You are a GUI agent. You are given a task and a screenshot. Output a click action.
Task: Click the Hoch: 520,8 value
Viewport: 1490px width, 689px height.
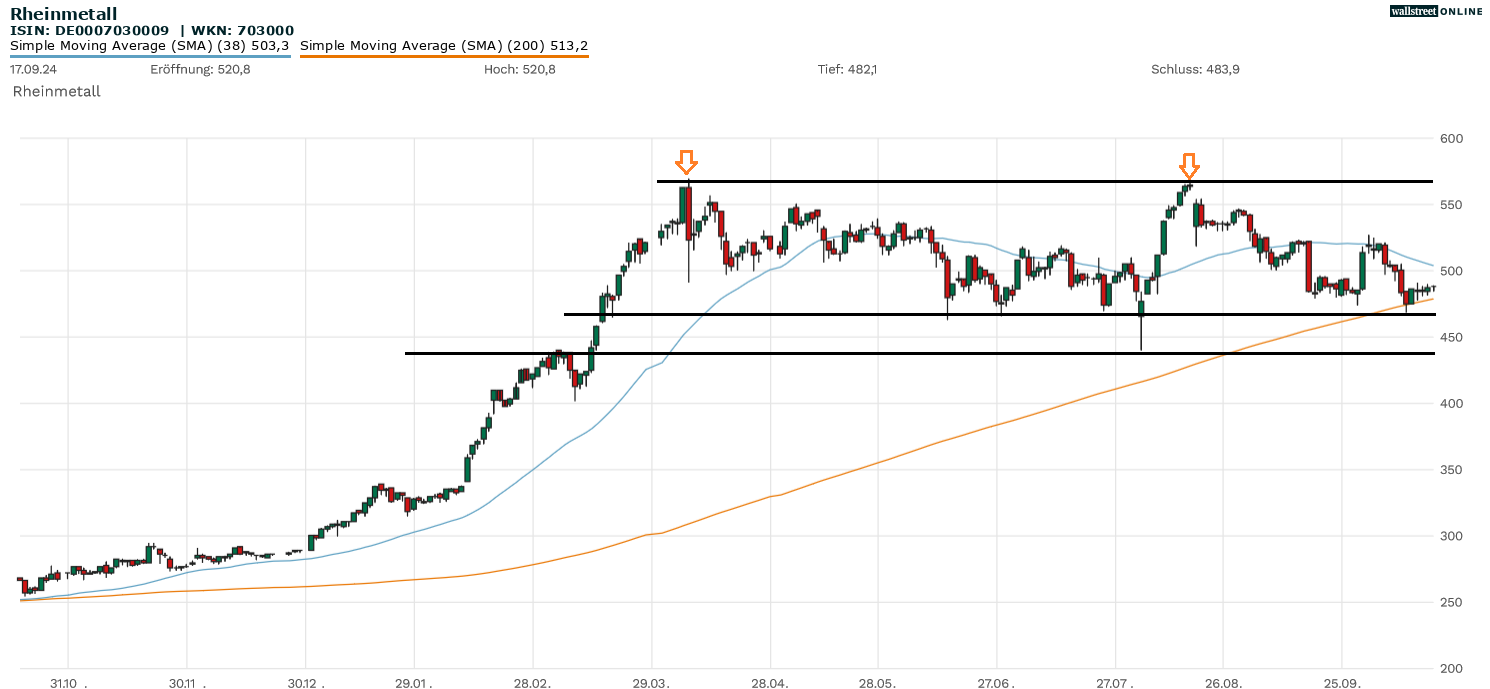tap(519, 69)
